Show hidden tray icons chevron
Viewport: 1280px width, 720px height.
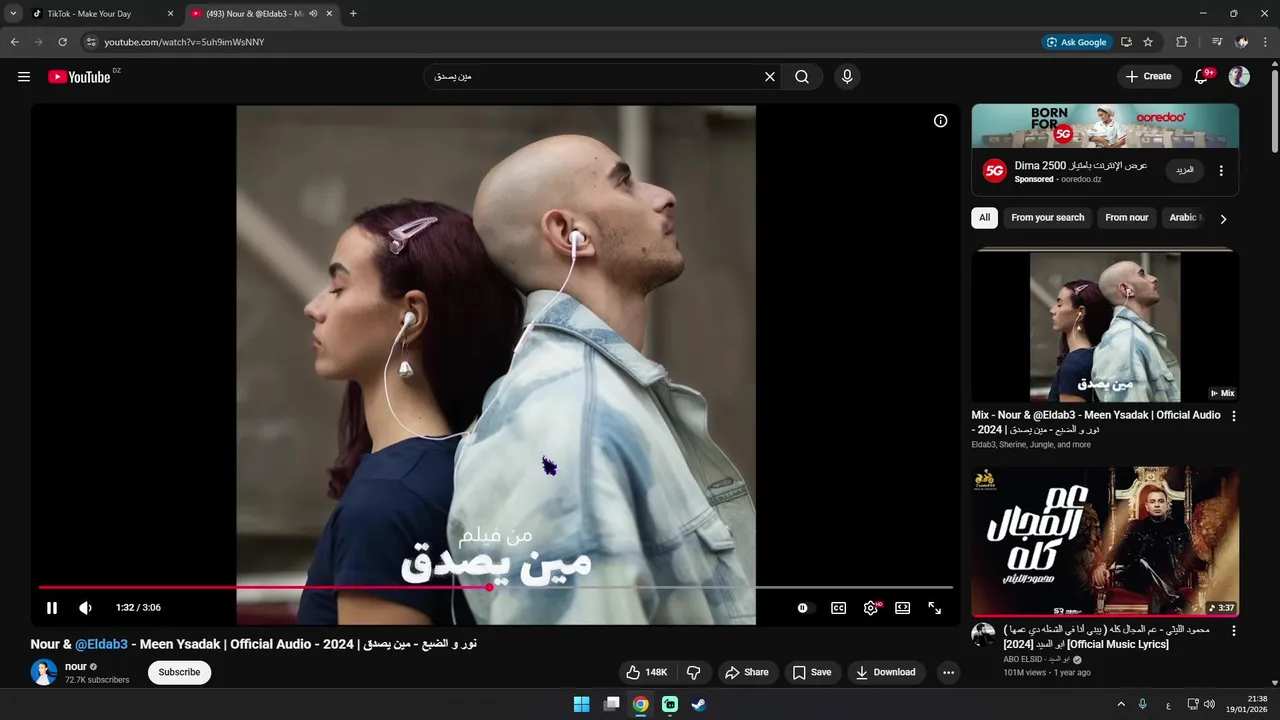(1121, 704)
